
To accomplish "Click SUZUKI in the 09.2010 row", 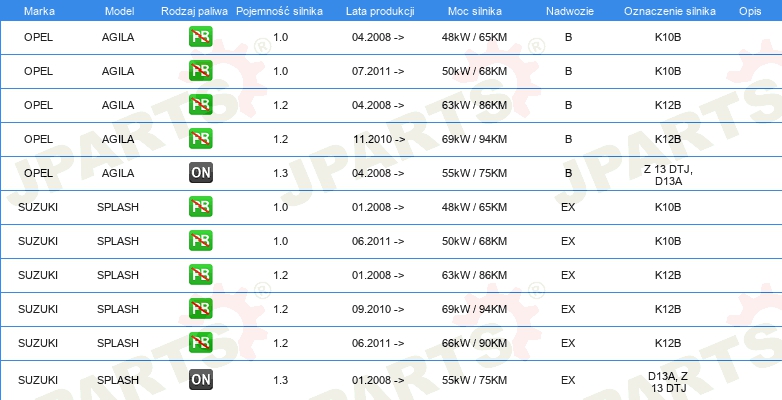I will (38, 309).
